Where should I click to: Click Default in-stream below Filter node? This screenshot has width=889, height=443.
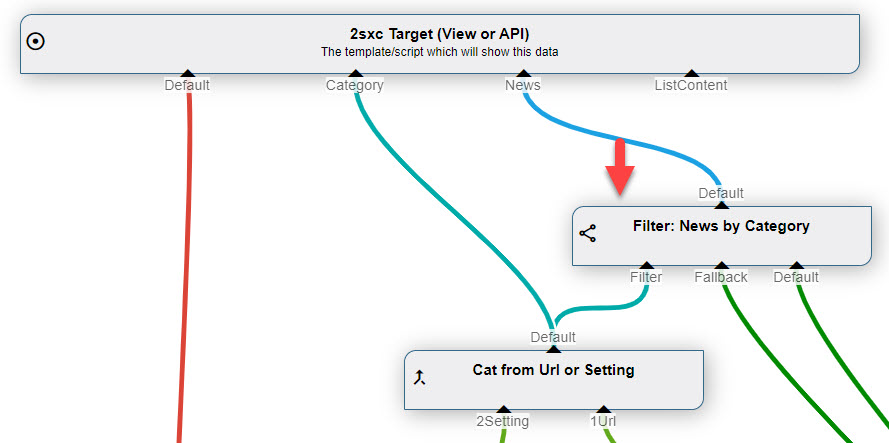(796, 277)
